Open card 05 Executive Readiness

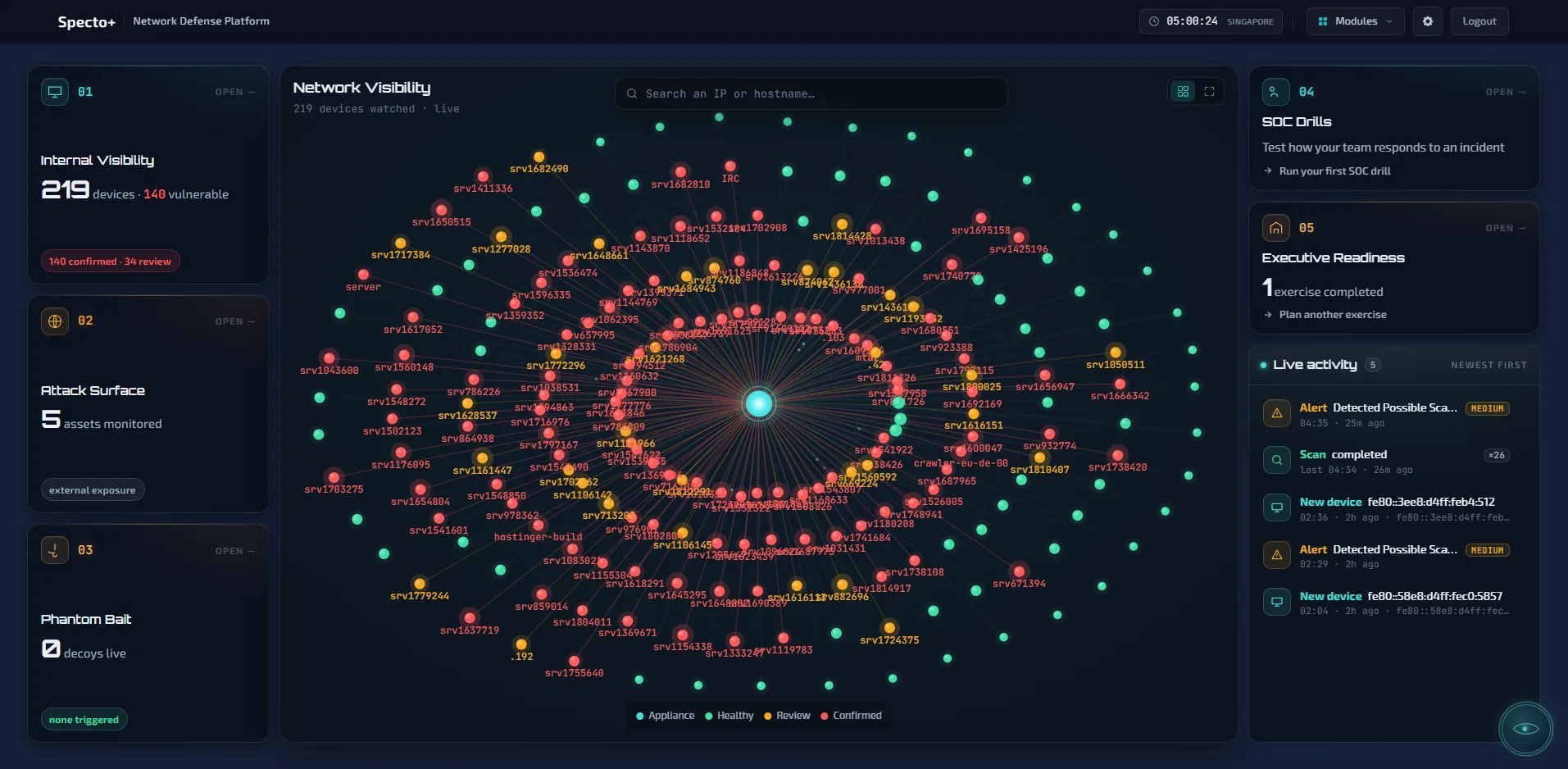point(1505,228)
